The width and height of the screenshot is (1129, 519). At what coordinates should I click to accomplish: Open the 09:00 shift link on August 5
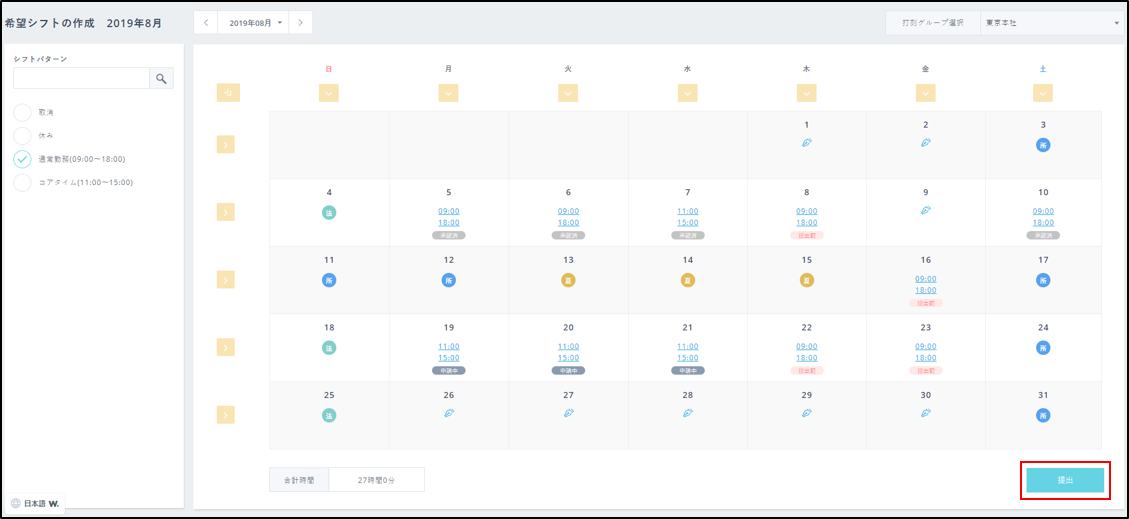(448, 211)
